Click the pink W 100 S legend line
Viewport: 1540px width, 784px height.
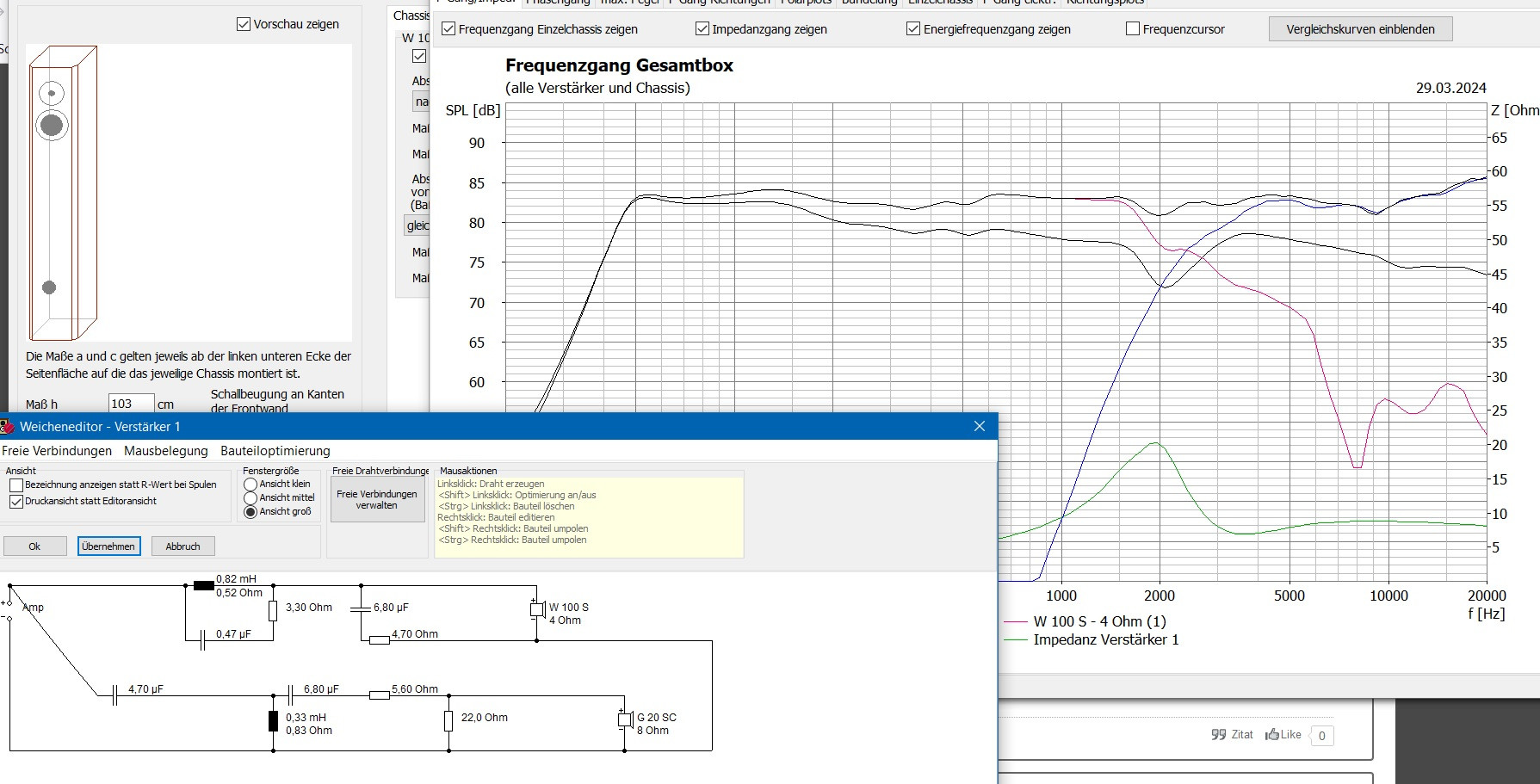click(x=1016, y=621)
